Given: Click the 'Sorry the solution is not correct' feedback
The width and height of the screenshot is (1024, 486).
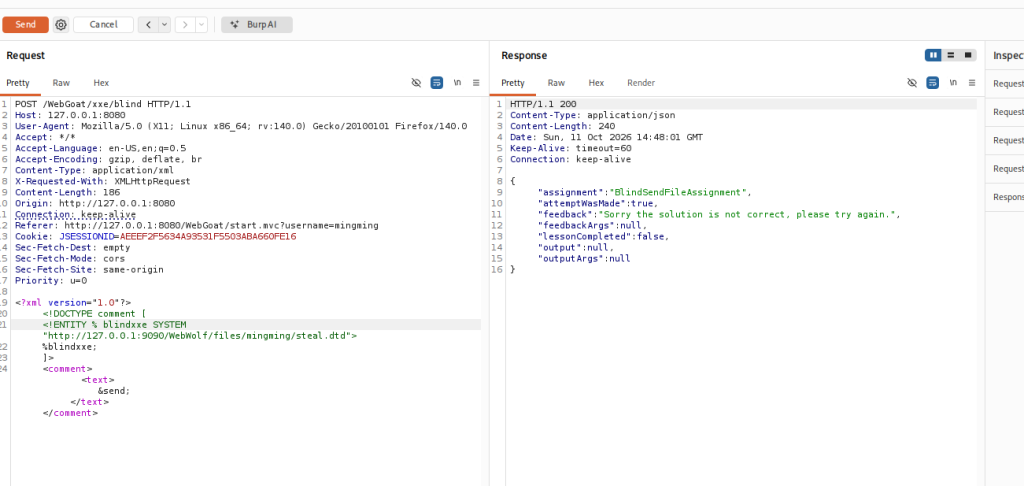Looking at the screenshot, I should [x=748, y=214].
